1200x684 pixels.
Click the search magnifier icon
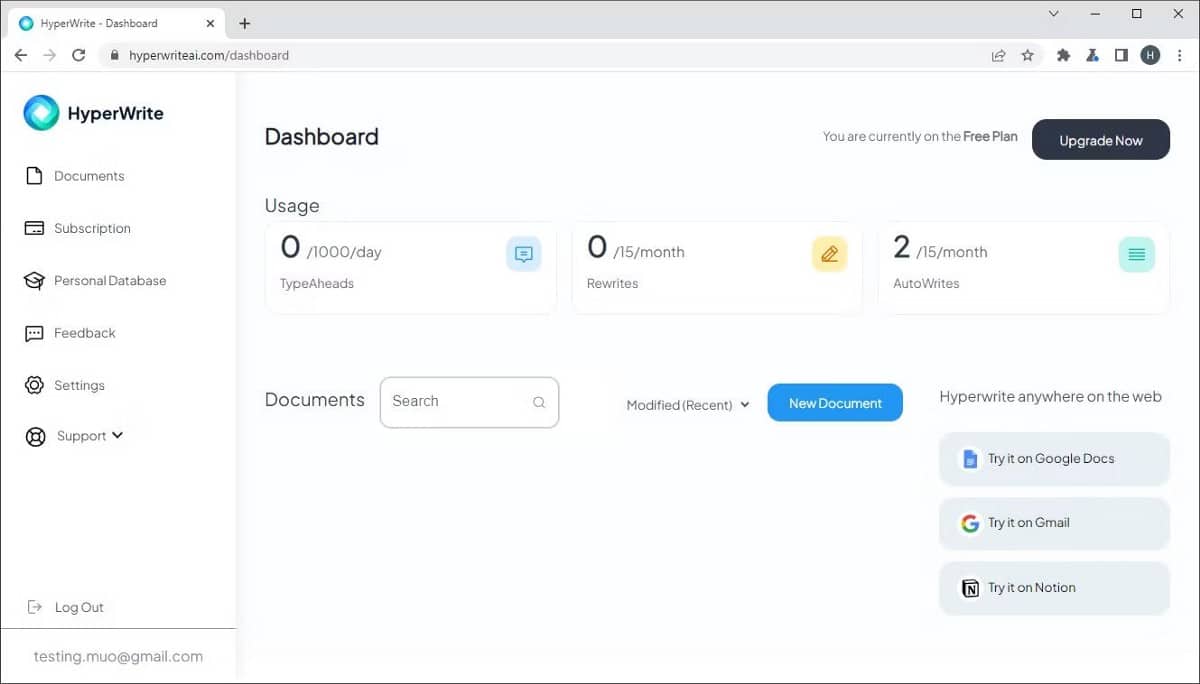point(539,402)
